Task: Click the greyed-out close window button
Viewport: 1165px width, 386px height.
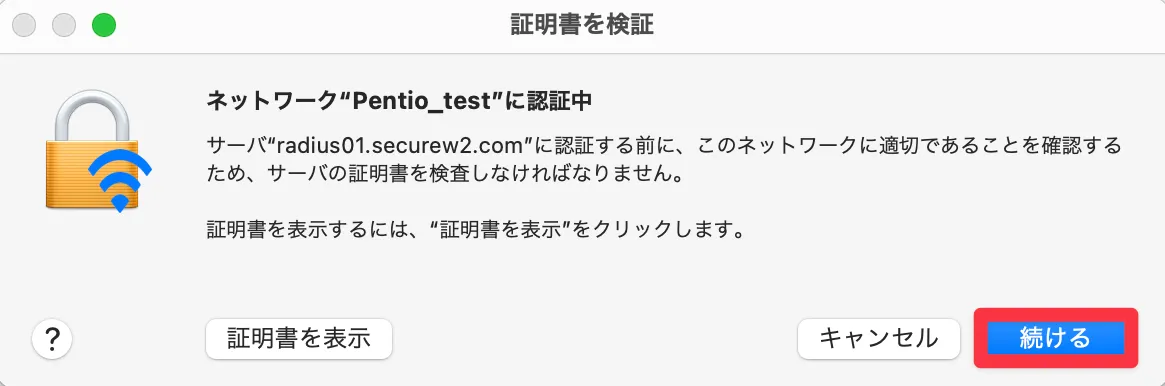Action: (x=25, y=25)
